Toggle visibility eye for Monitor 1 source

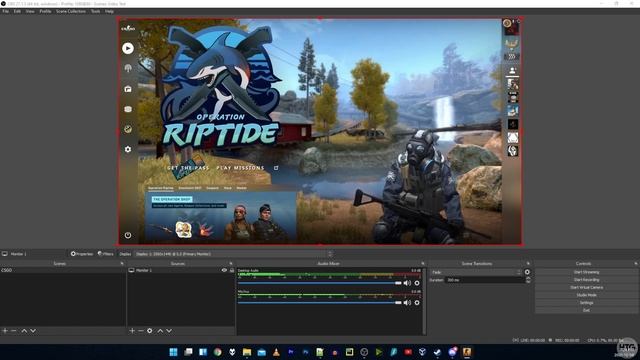[224, 270]
